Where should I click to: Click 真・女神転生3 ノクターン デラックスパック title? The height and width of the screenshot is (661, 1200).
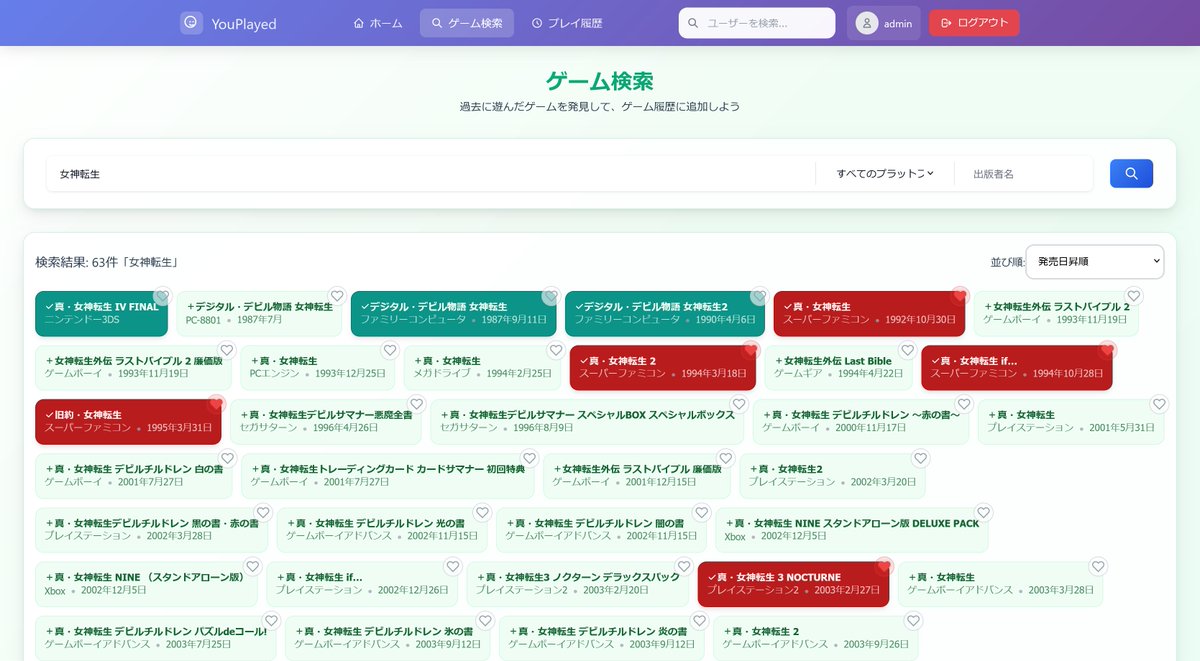[x=582, y=577]
